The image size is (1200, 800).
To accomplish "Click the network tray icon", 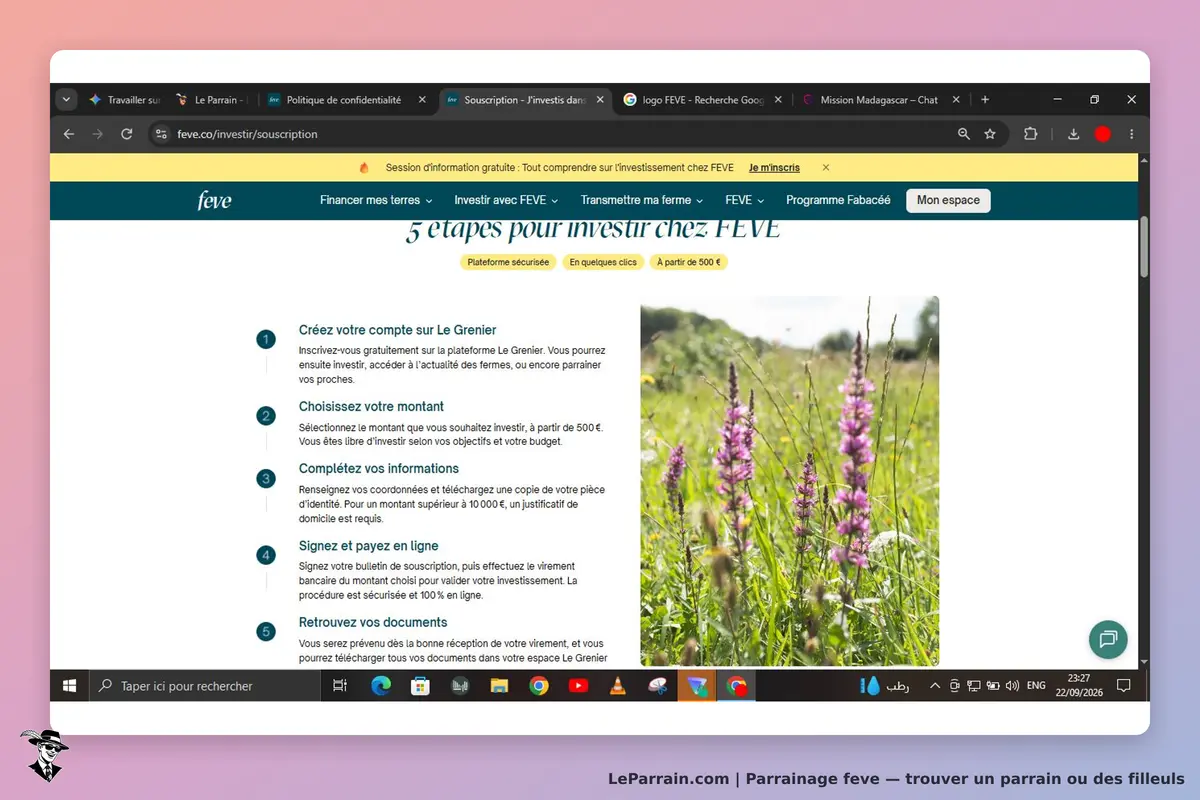I will coord(974,686).
